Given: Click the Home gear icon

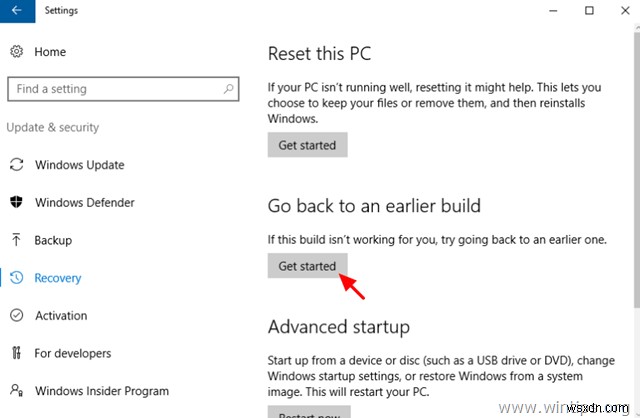Looking at the screenshot, I should coord(15,52).
